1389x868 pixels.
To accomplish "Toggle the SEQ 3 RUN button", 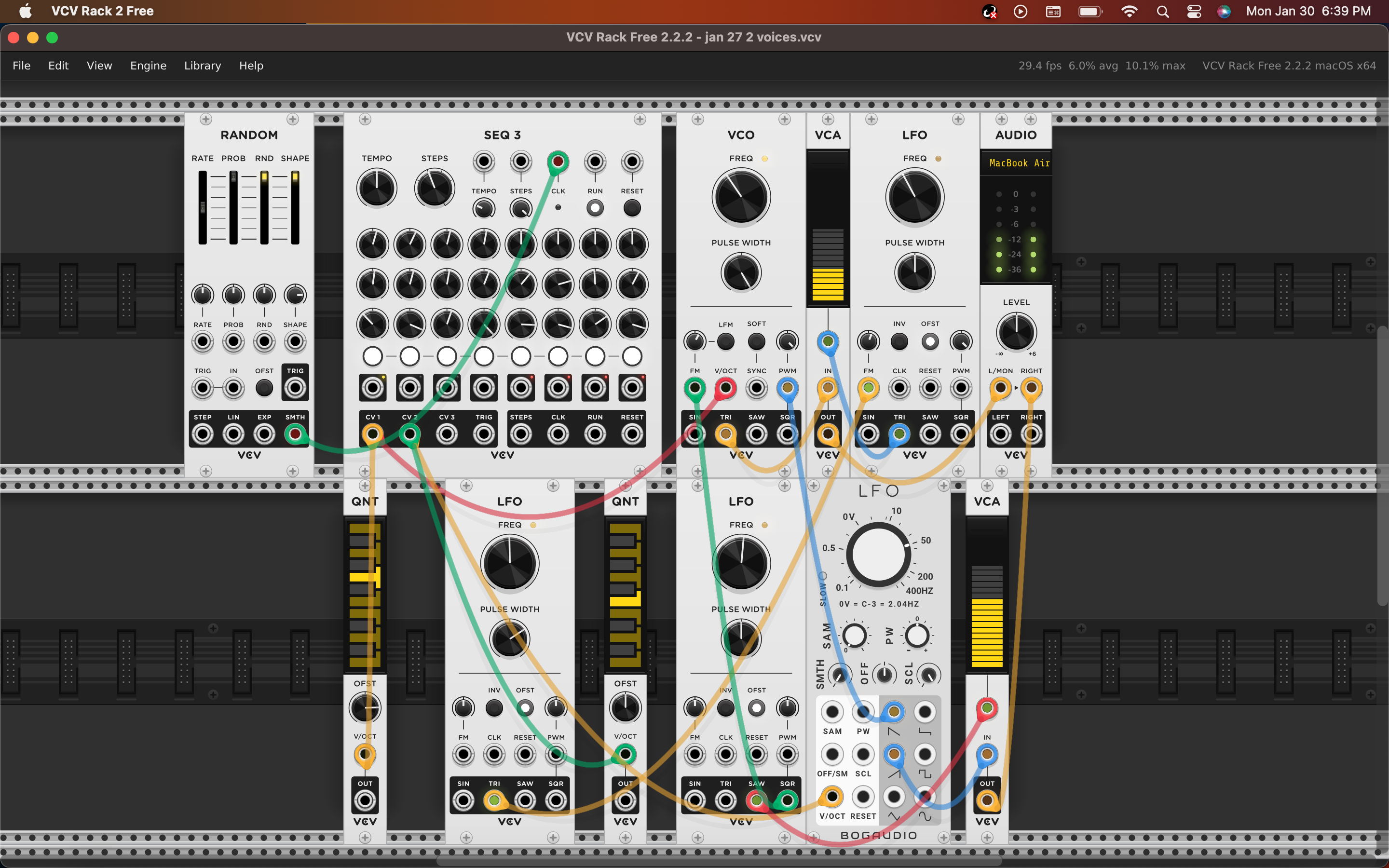I will (x=595, y=208).
